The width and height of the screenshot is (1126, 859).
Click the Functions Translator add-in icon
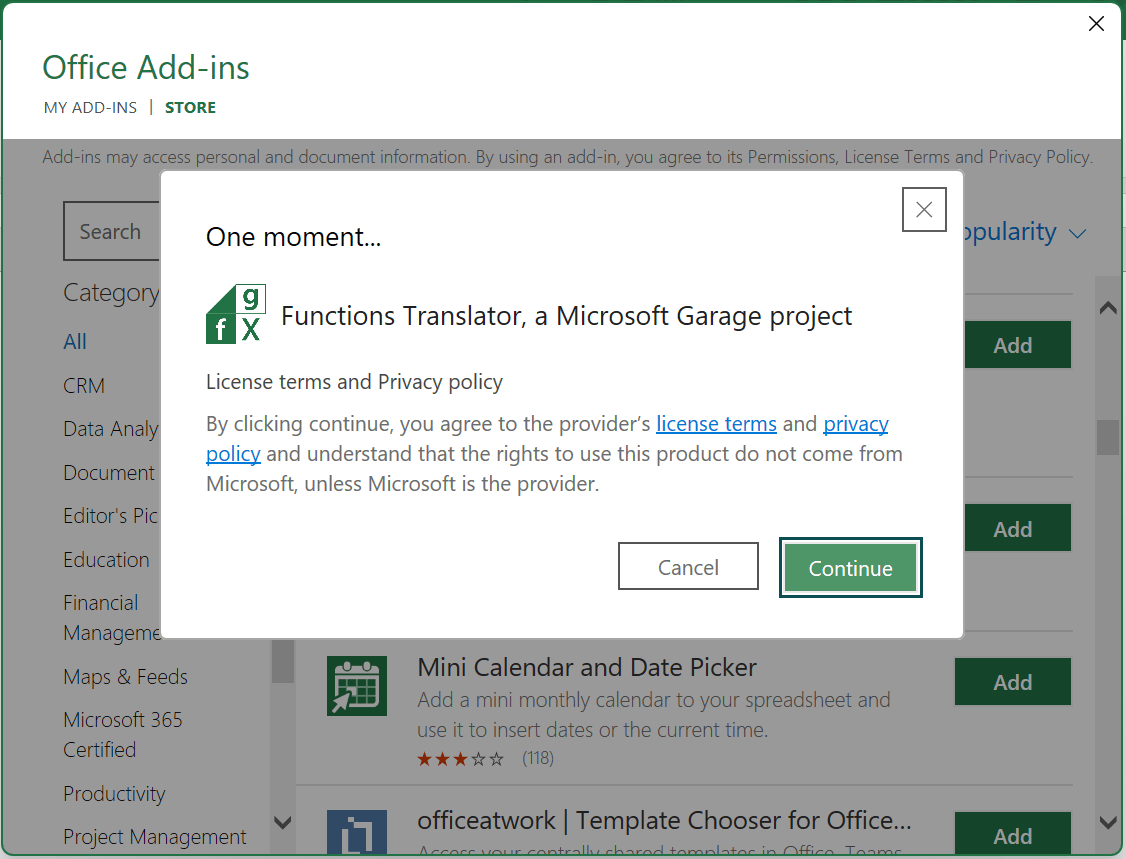[235, 315]
